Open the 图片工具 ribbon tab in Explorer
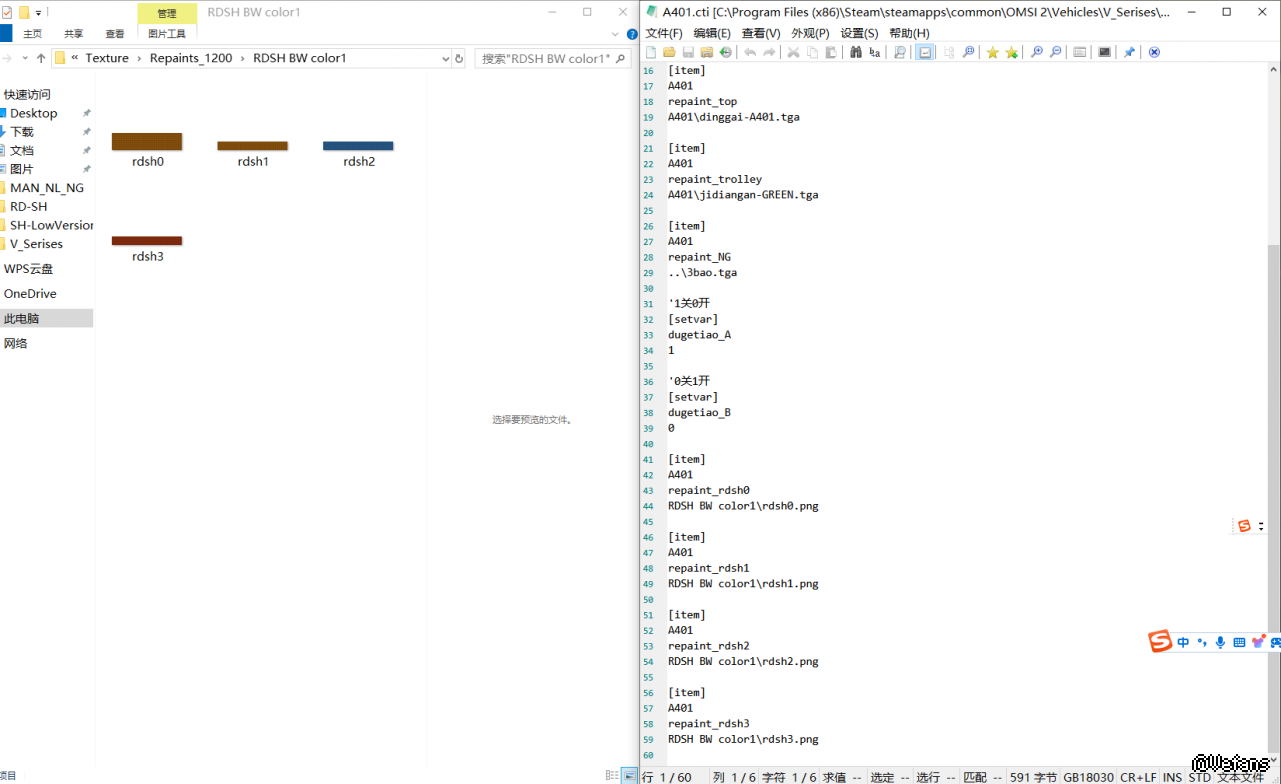Image resolution: width=1281 pixels, height=784 pixels. [x=167, y=34]
